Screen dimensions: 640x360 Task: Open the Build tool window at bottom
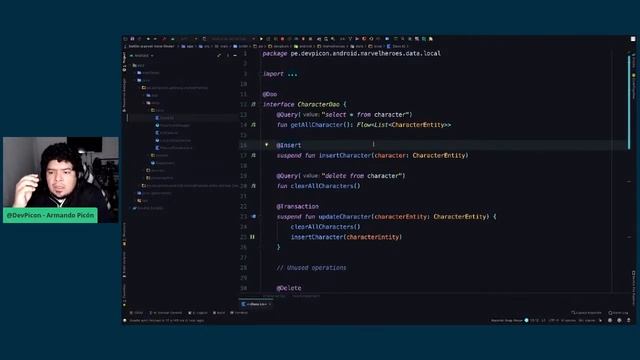[219, 313]
